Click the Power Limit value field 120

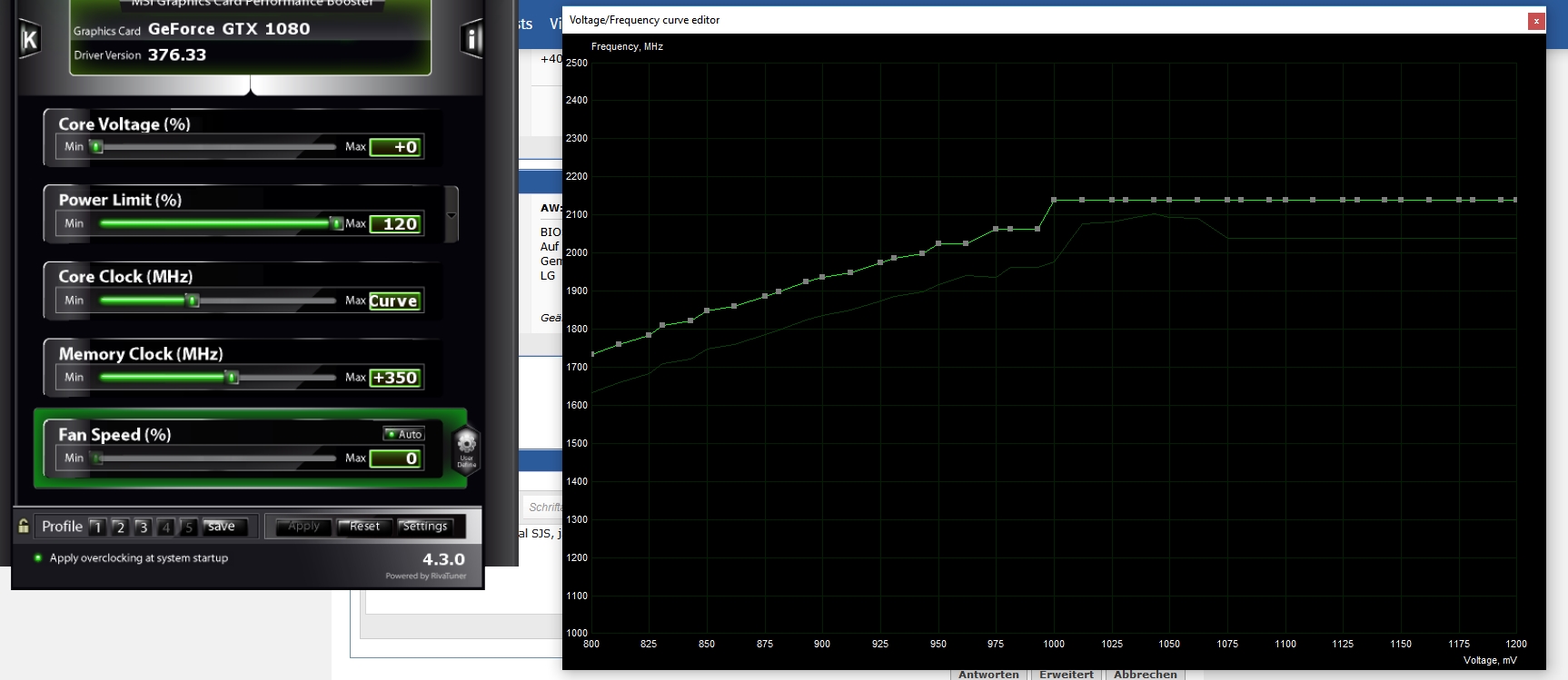pos(395,223)
